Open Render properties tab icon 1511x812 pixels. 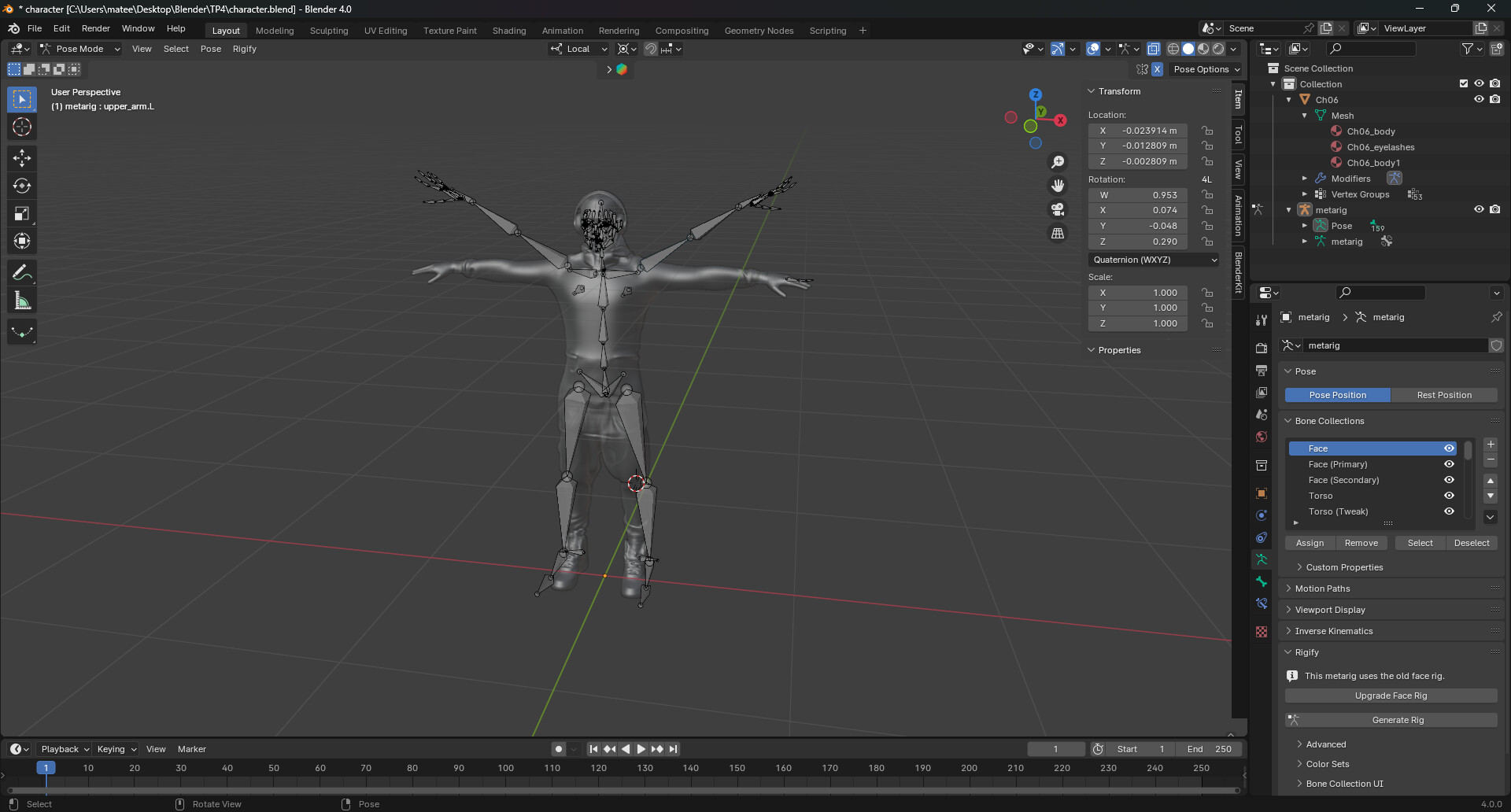[1262, 349]
